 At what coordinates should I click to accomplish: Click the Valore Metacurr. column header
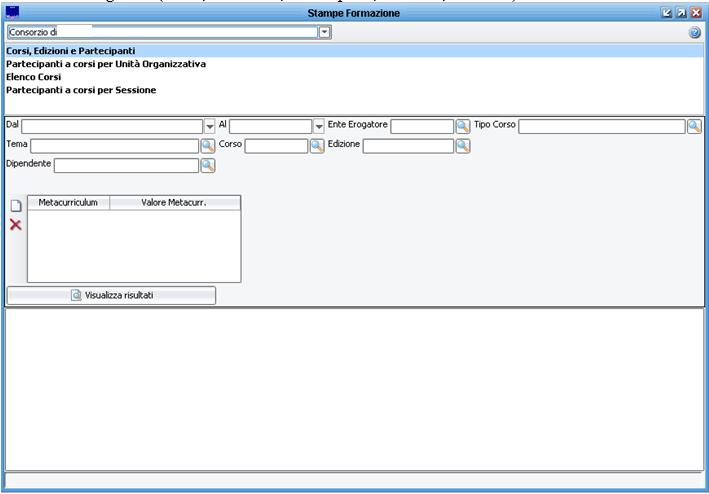point(174,202)
